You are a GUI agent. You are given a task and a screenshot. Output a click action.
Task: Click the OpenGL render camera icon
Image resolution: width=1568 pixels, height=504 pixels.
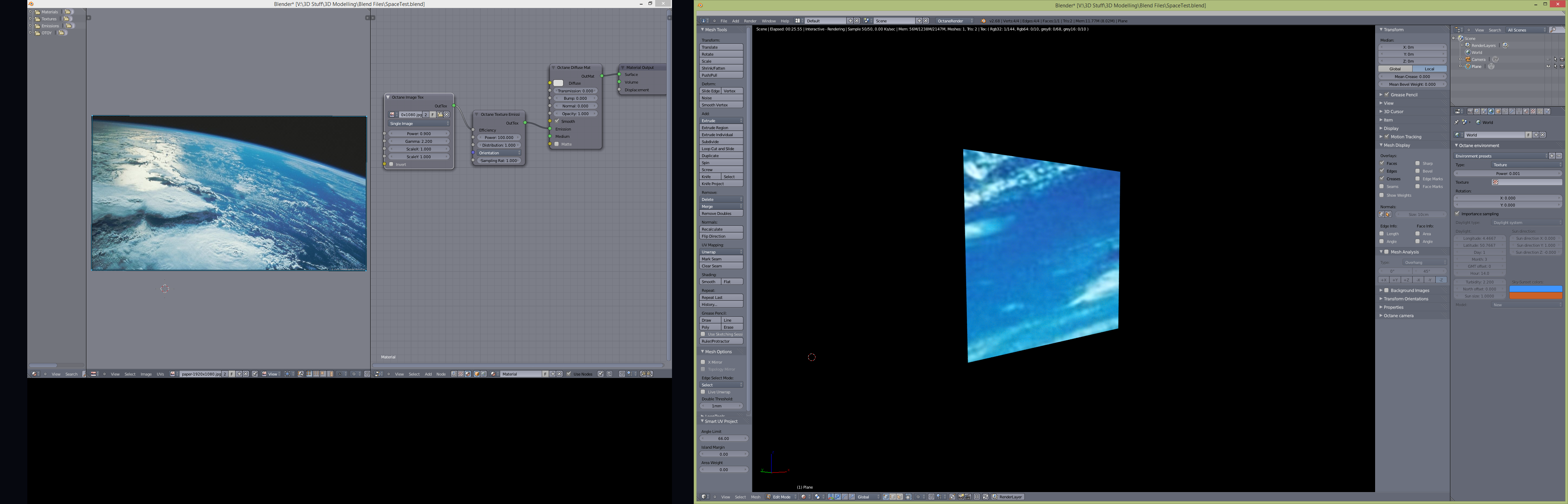click(961, 497)
